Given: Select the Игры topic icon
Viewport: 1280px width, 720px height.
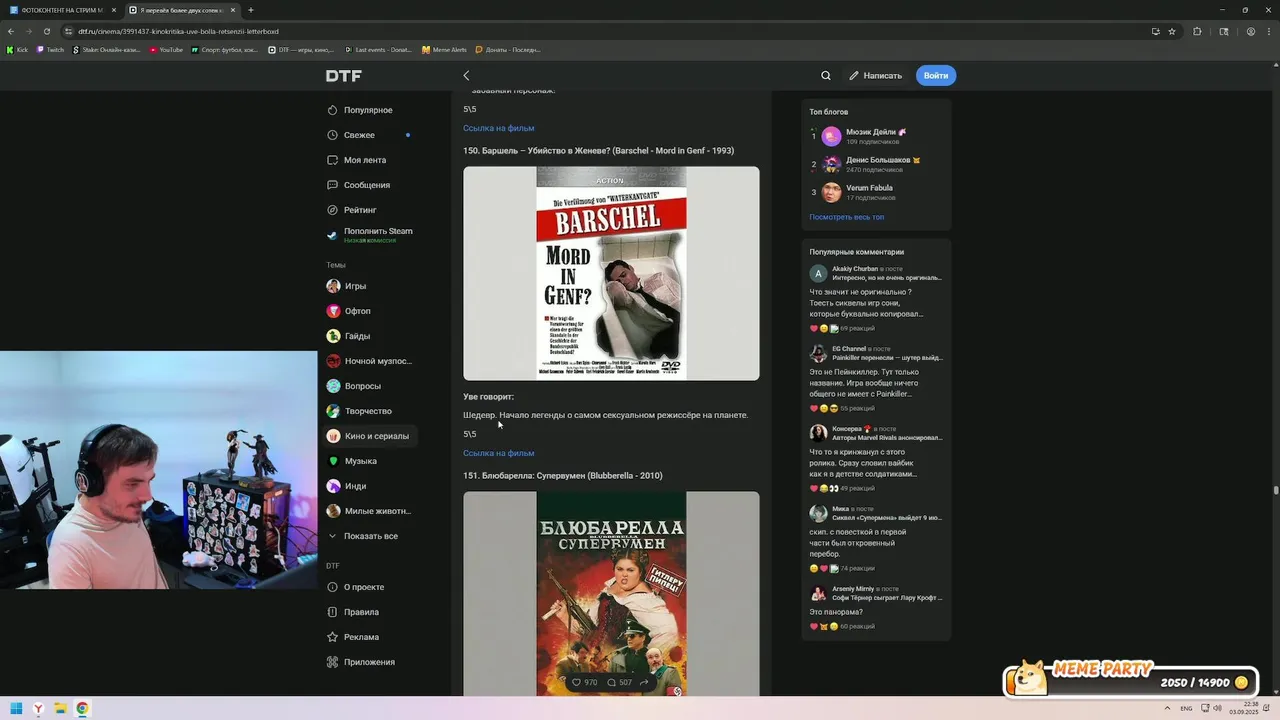Looking at the screenshot, I should [x=333, y=286].
